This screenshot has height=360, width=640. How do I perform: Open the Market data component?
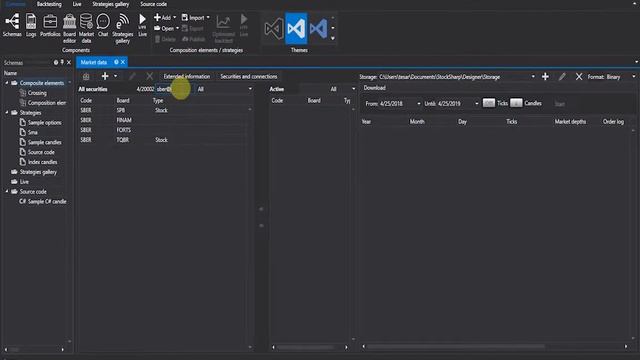coord(86,28)
